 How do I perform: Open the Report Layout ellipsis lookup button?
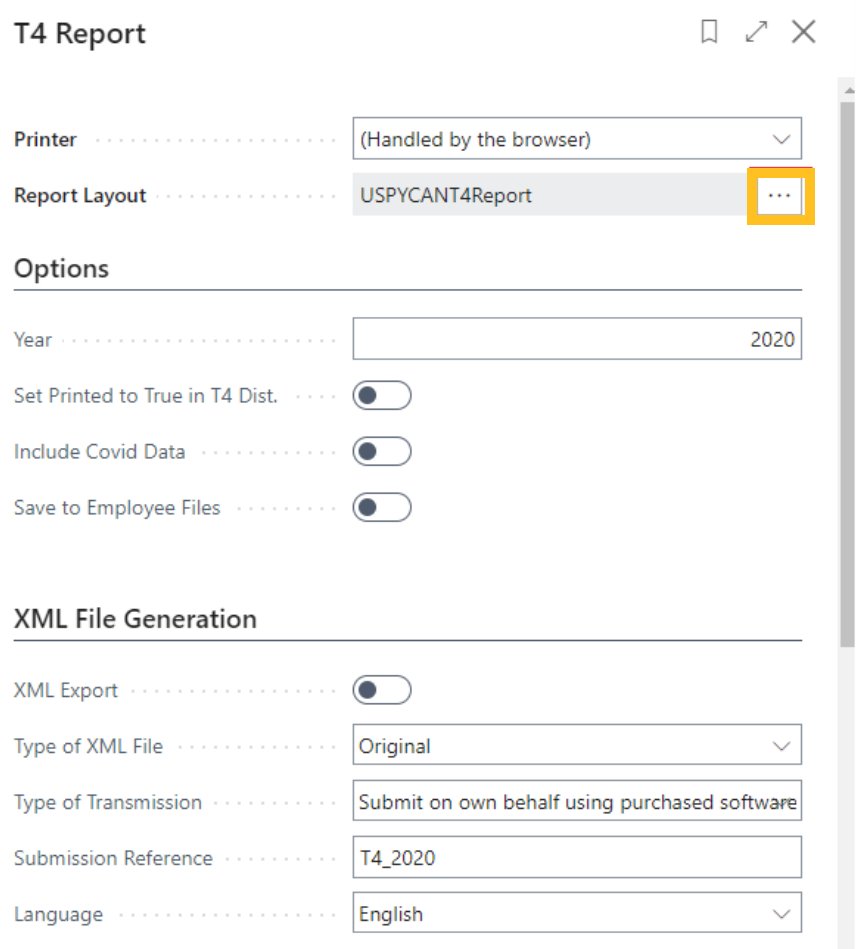pos(779,196)
